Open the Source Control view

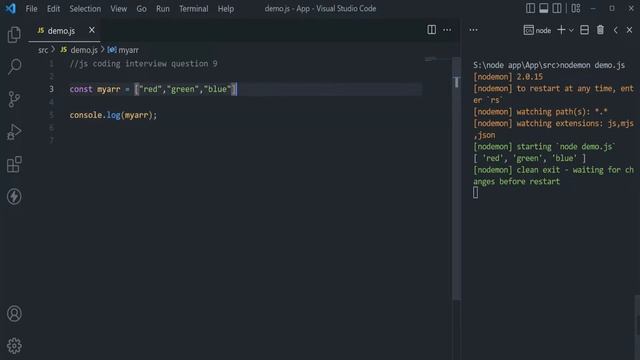tap(14, 99)
